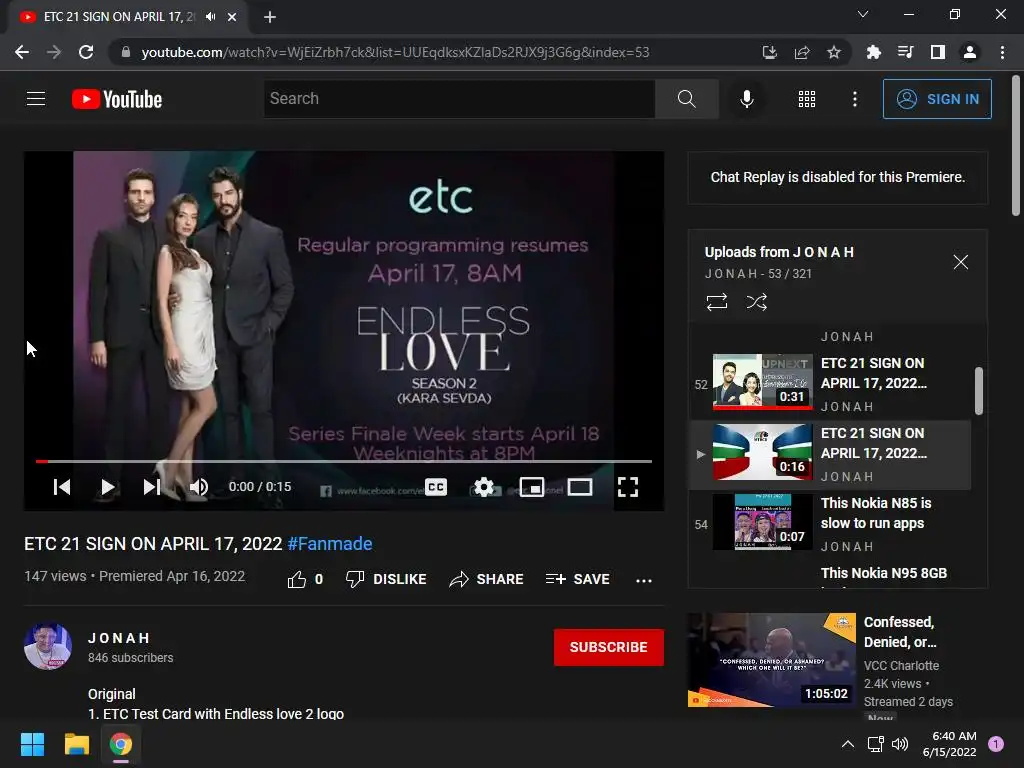1024x768 pixels.
Task: Mute the video player volume
Action: click(x=199, y=487)
